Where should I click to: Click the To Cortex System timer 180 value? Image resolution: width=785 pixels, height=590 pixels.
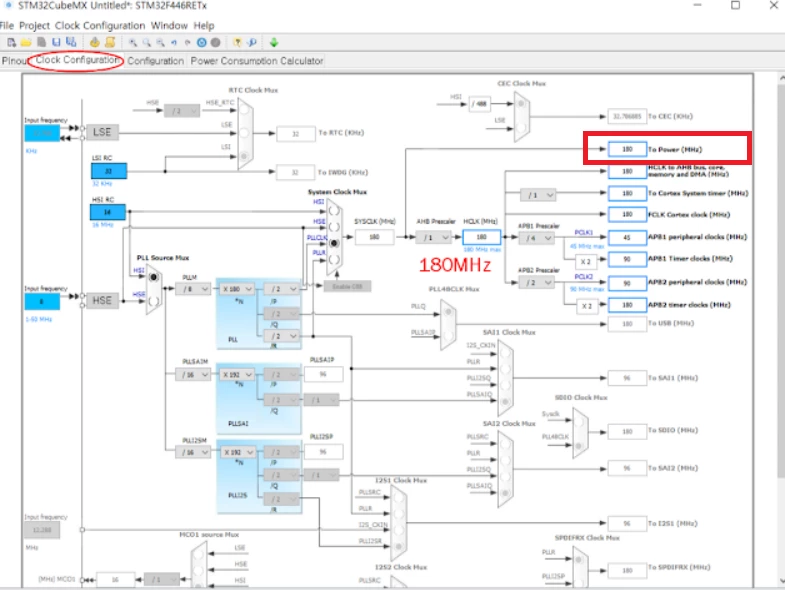627,193
